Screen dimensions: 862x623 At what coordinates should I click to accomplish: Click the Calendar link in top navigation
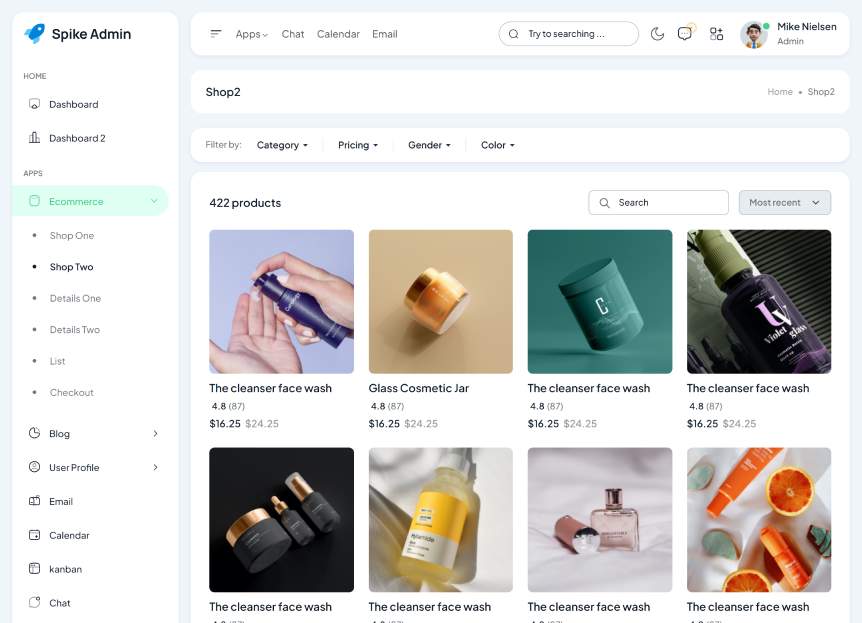click(x=338, y=34)
